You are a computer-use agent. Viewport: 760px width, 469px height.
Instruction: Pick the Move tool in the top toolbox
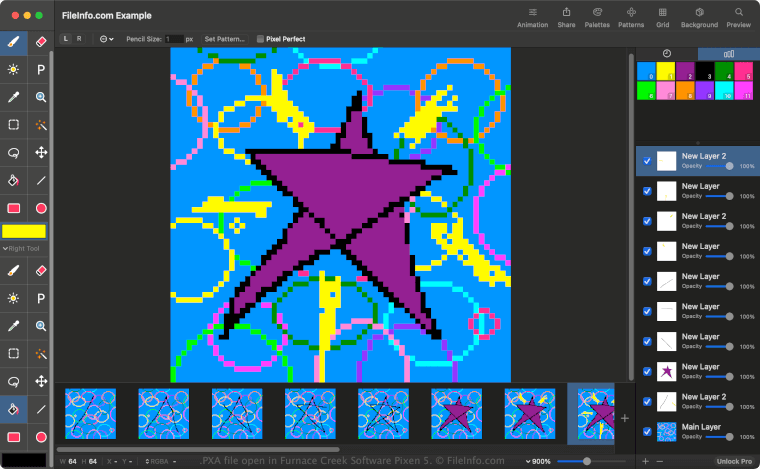pos(41,153)
